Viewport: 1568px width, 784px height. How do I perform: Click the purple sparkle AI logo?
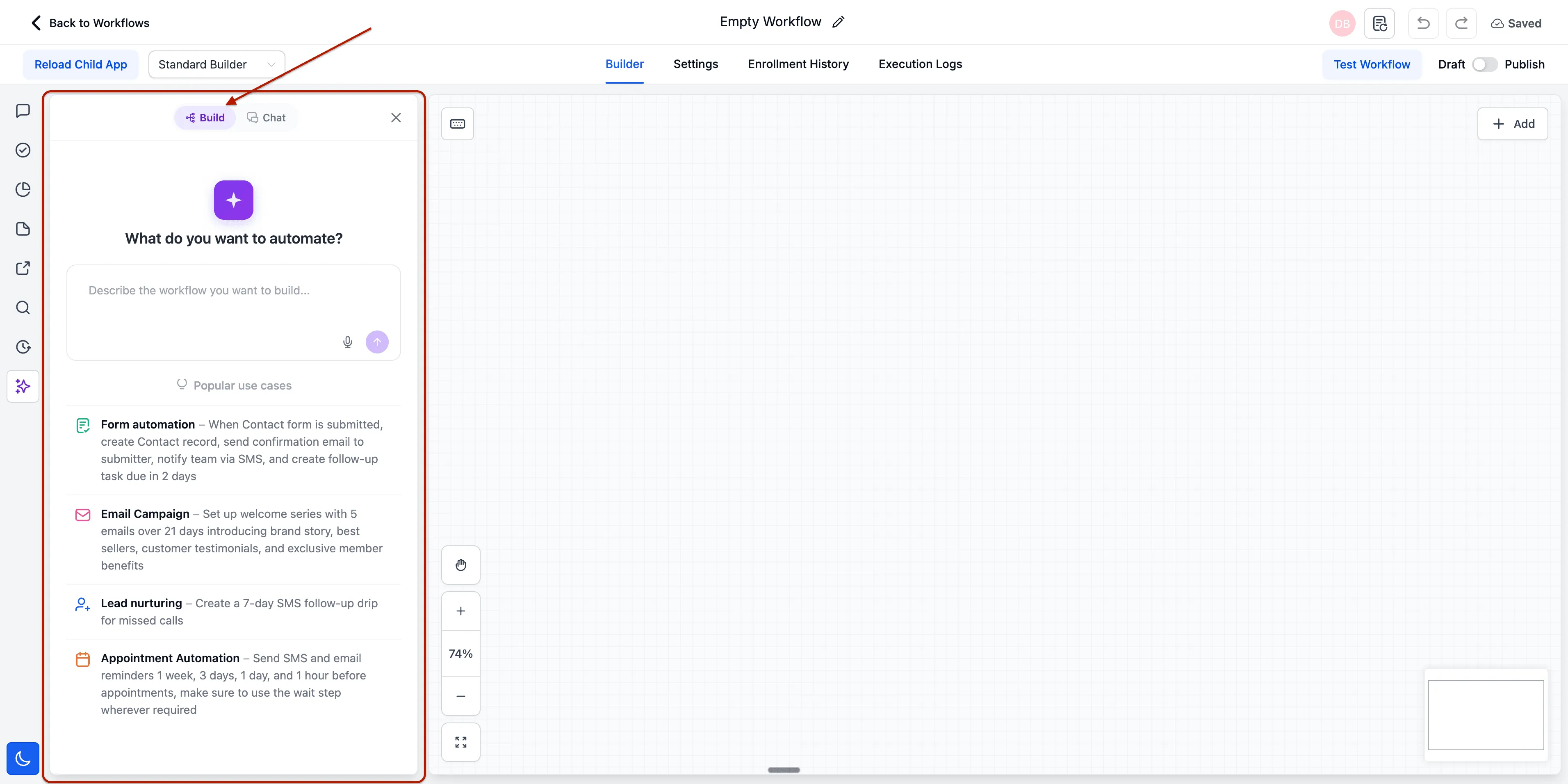pyautogui.click(x=233, y=200)
